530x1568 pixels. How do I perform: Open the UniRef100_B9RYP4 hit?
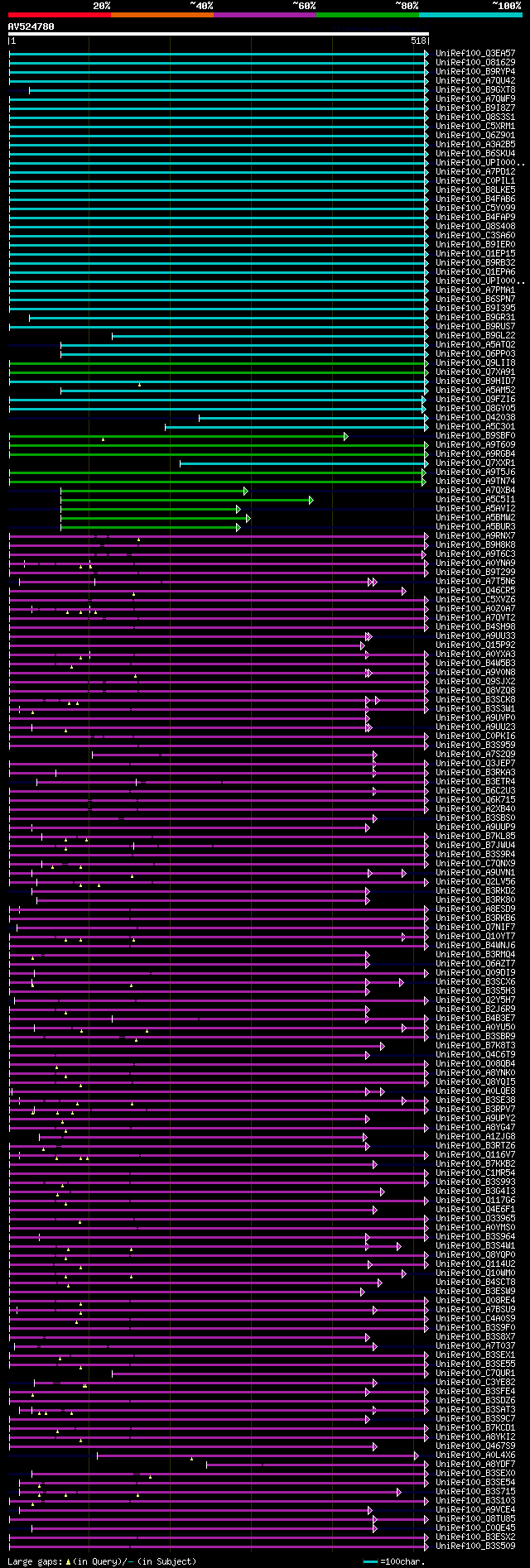[475, 72]
